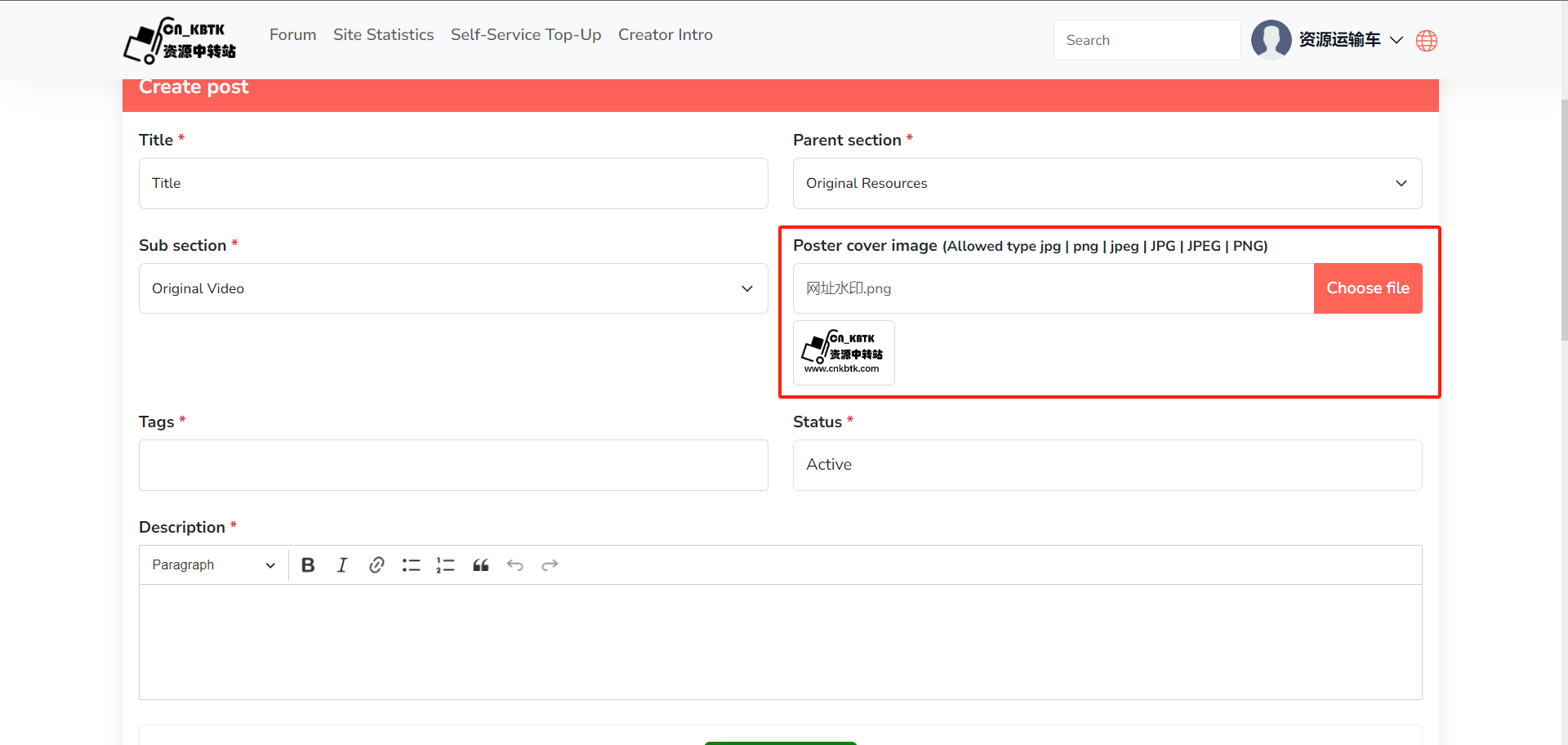1568x745 pixels.
Task: Navigate to Self-Service Top-Up
Action: 526,35
